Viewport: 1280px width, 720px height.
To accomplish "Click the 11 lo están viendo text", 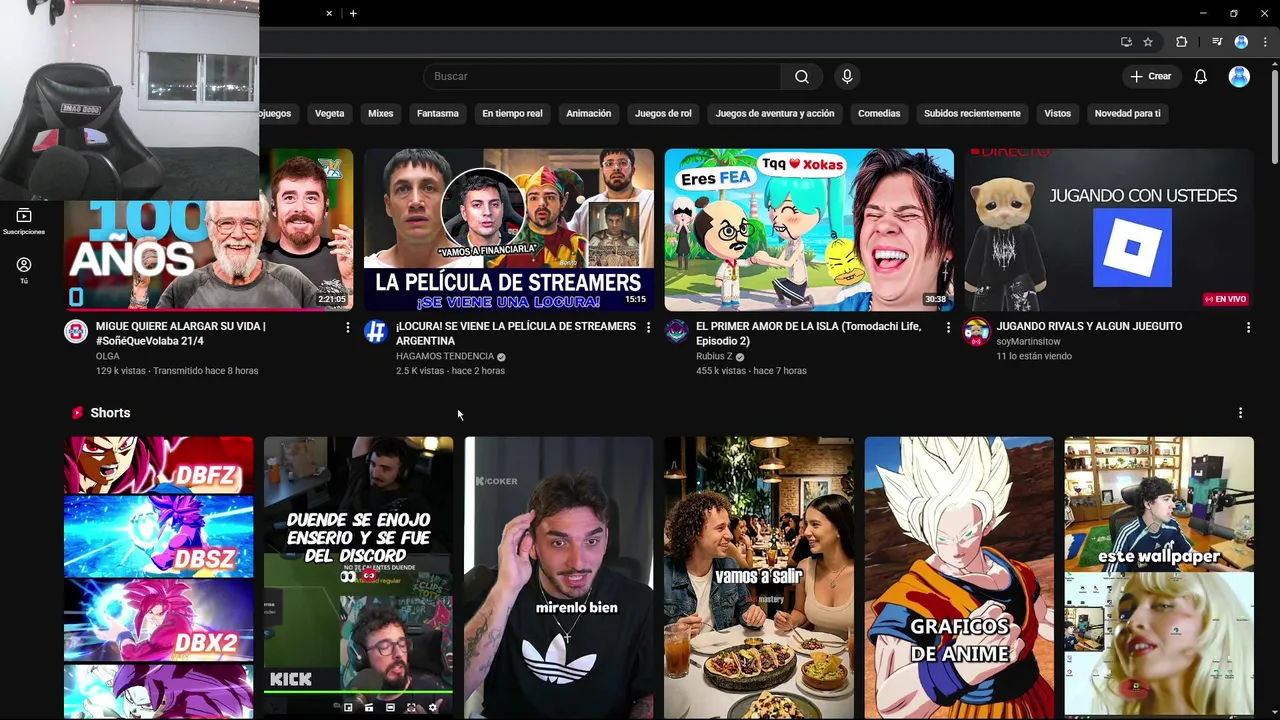I will [x=1034, y=356].
